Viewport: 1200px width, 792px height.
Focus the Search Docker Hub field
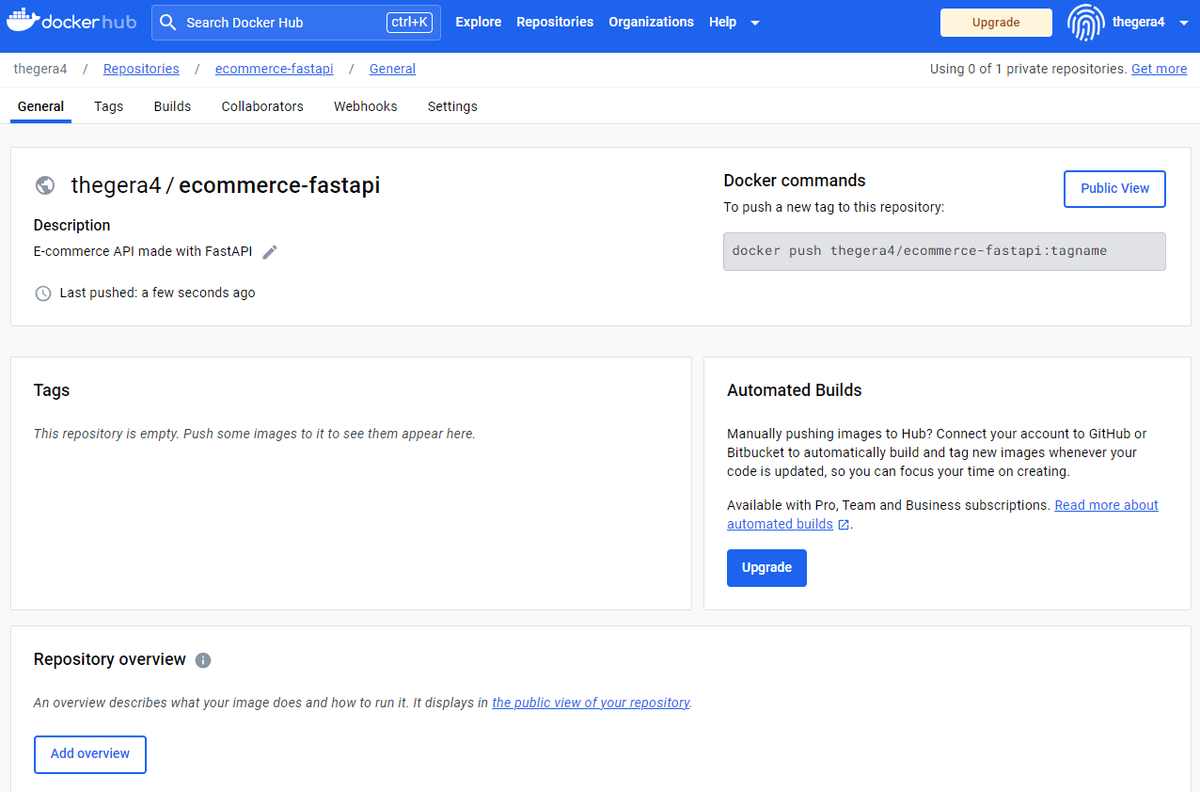(296, 22)
